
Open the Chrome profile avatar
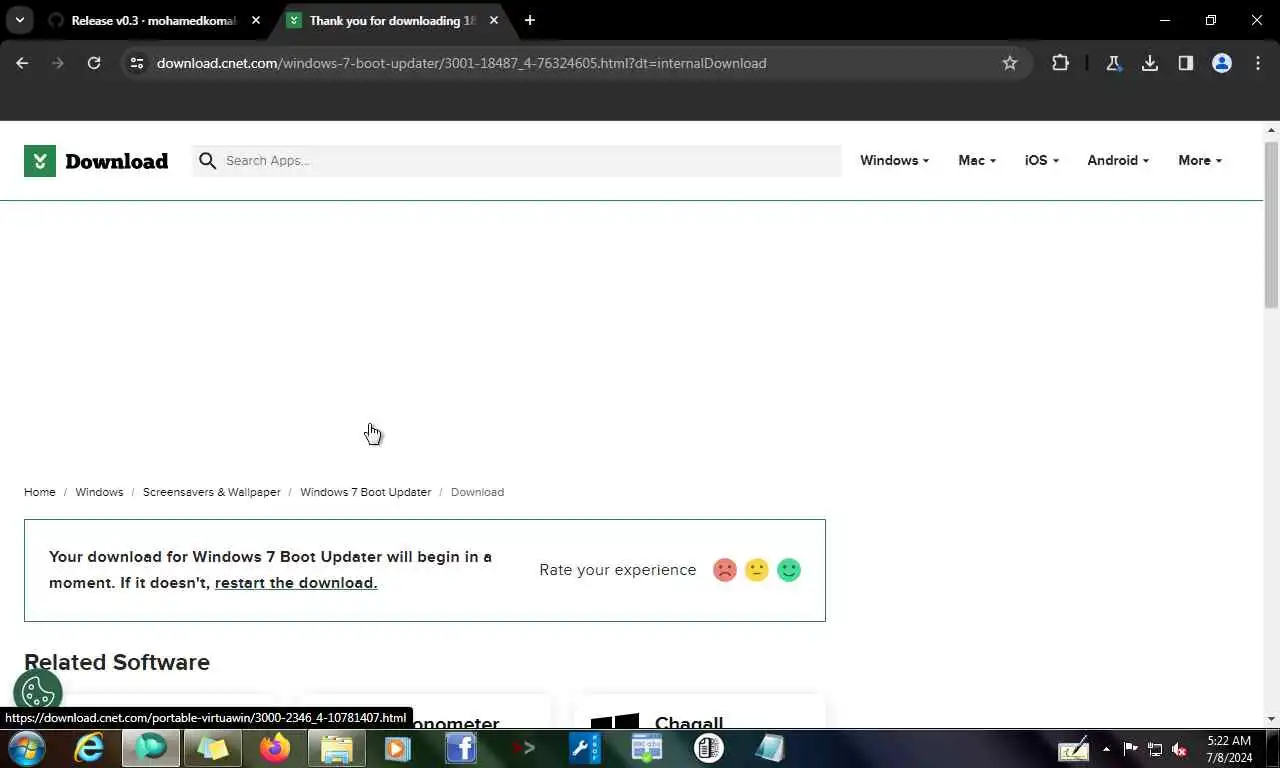(1222, 63)
